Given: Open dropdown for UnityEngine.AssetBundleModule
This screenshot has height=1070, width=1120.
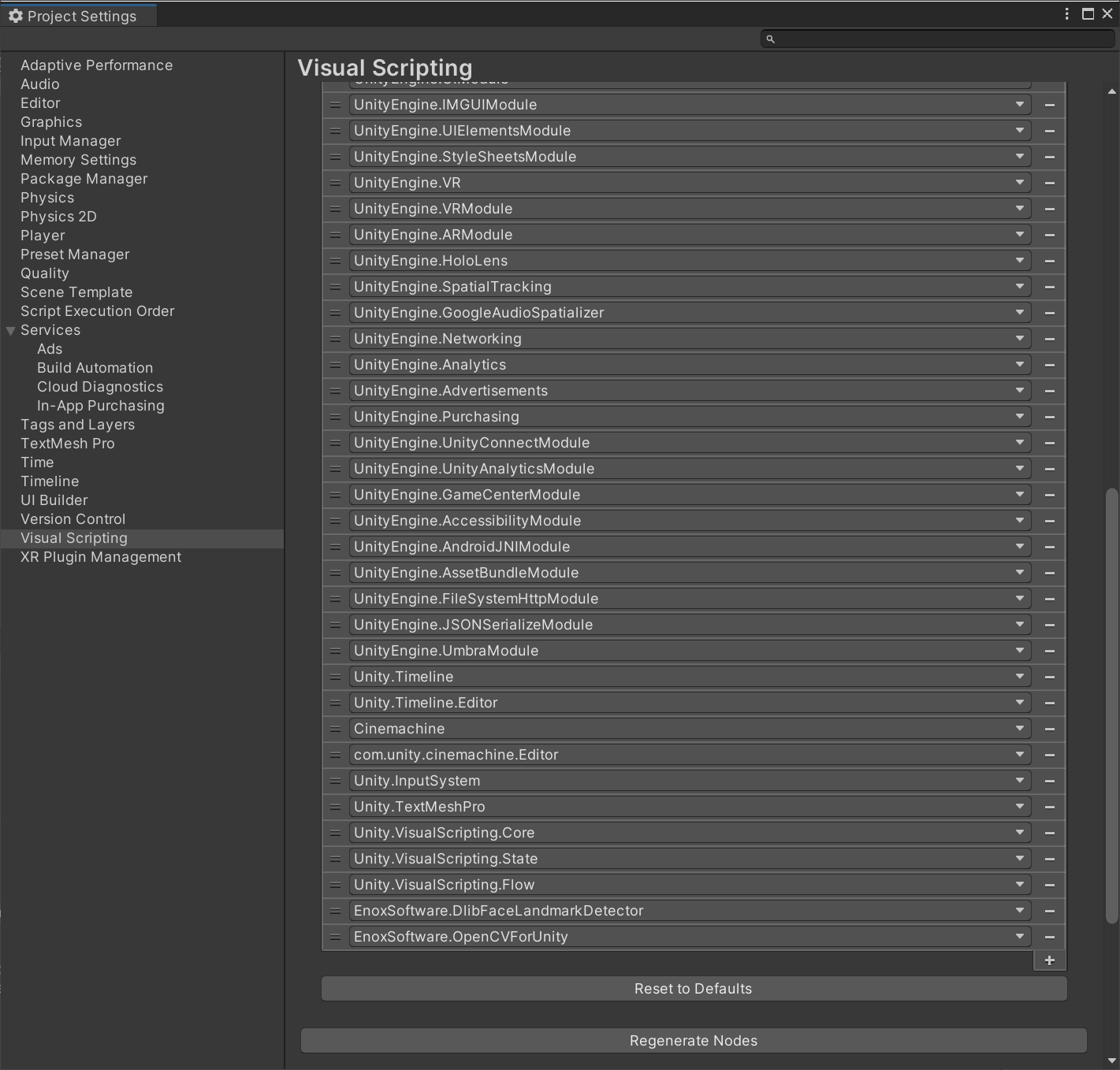Looking at the screenshot, I should pos(690,573).
